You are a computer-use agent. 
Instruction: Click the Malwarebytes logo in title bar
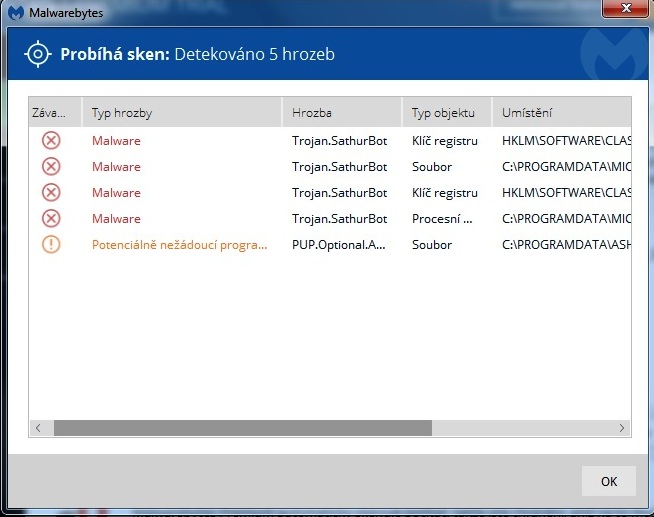(15, 12)
